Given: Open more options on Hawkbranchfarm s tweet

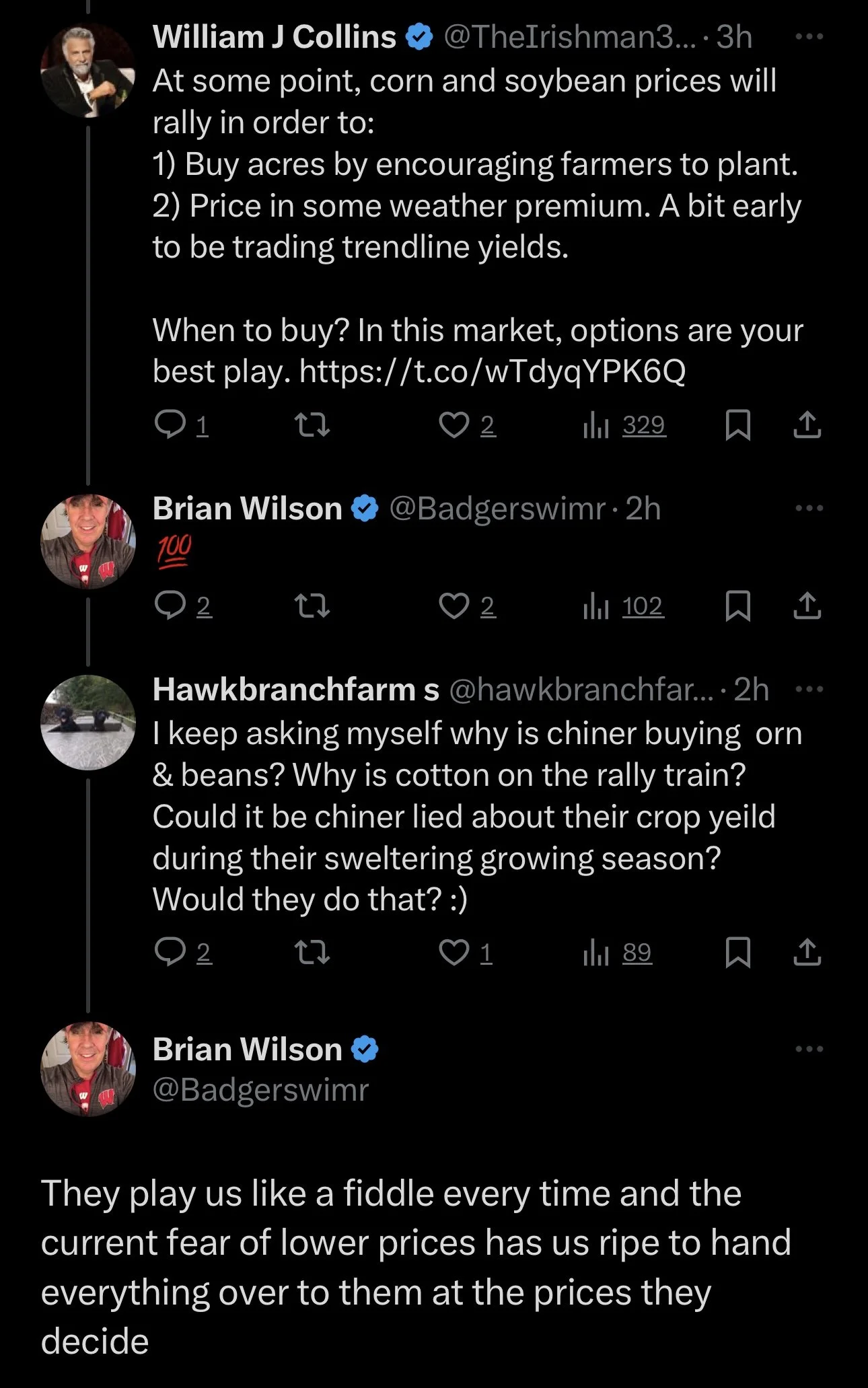Looking at the screenshot, I should (x=809, y=689).
